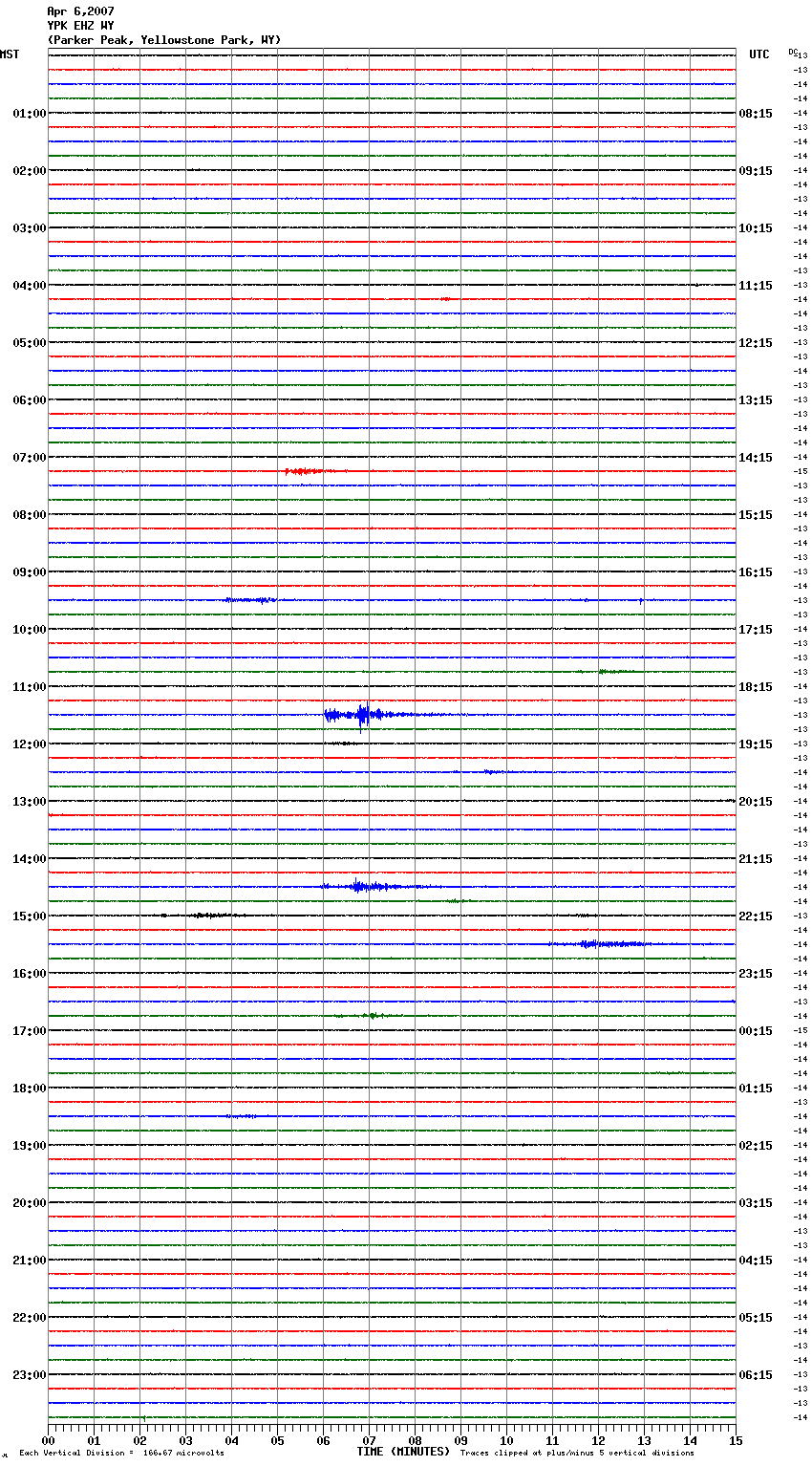Click the "16:00" MST hour label

click(x=30, y=974)
